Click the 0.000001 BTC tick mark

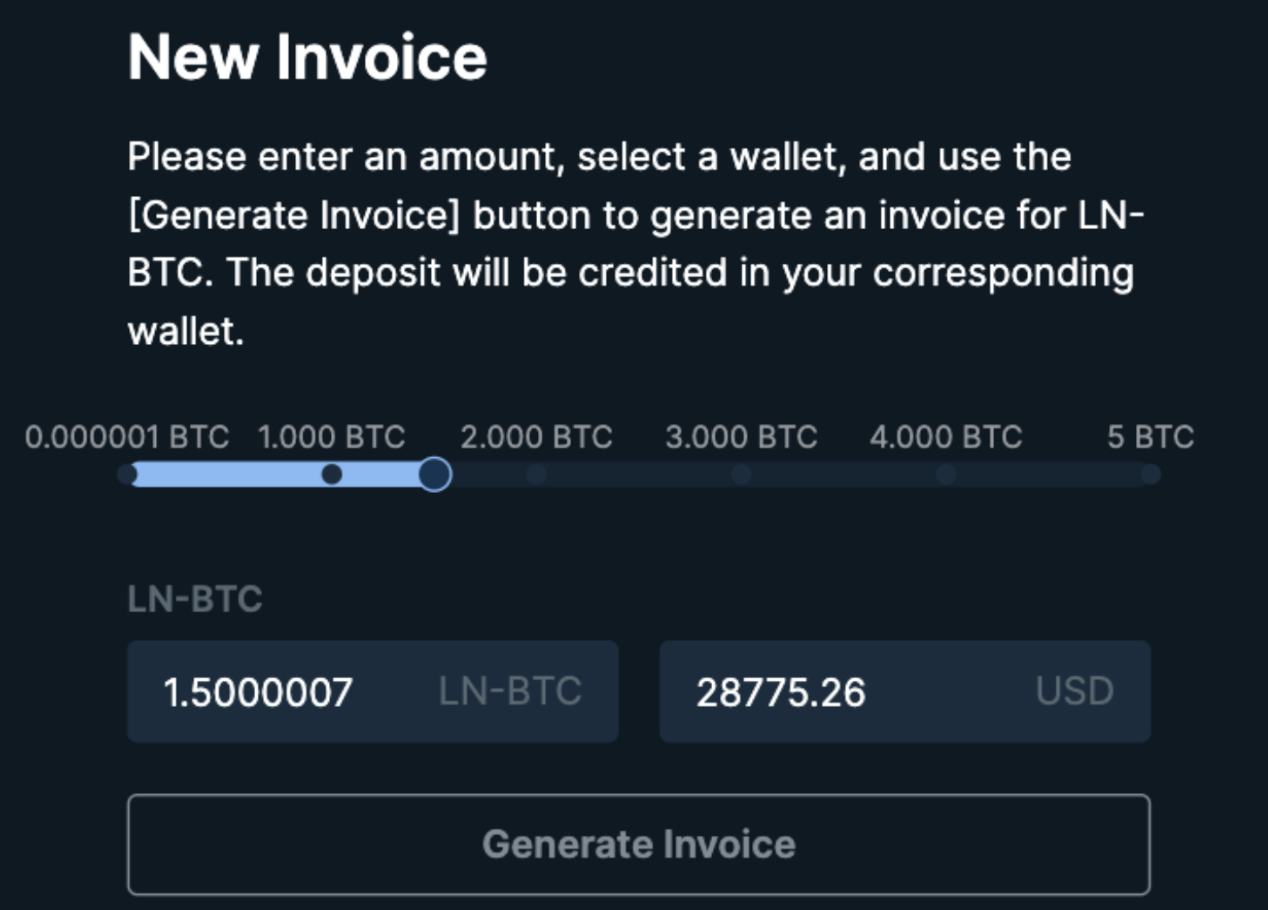[128, 475]
